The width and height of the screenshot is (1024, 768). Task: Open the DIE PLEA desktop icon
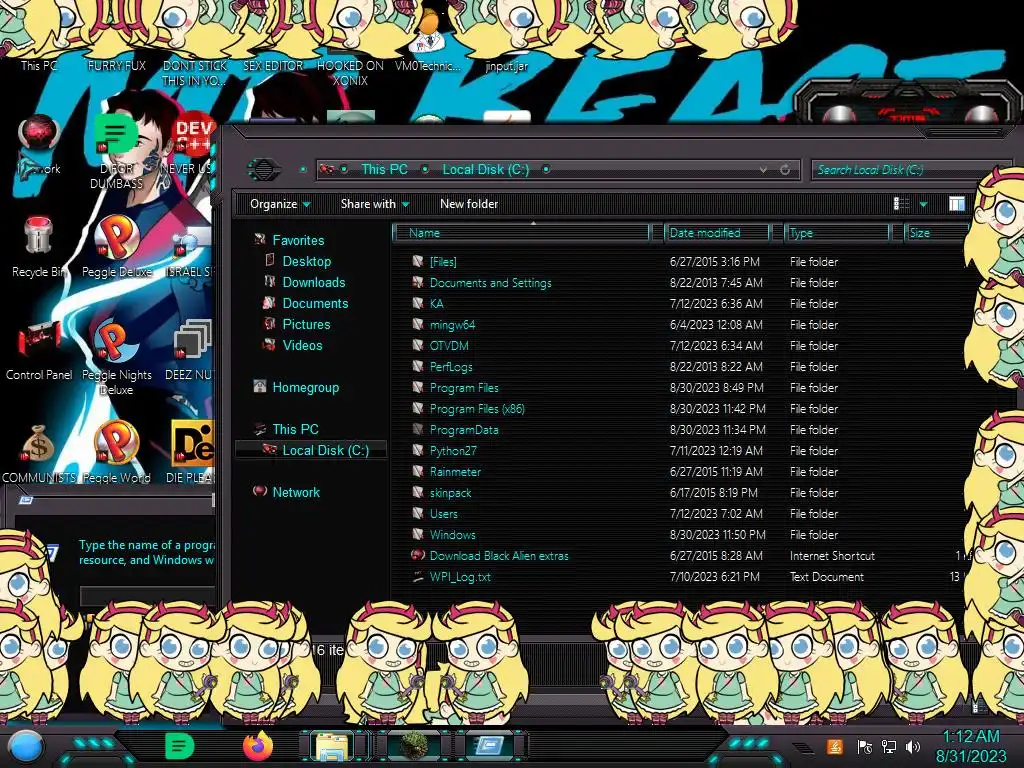[x=191, y=452]
